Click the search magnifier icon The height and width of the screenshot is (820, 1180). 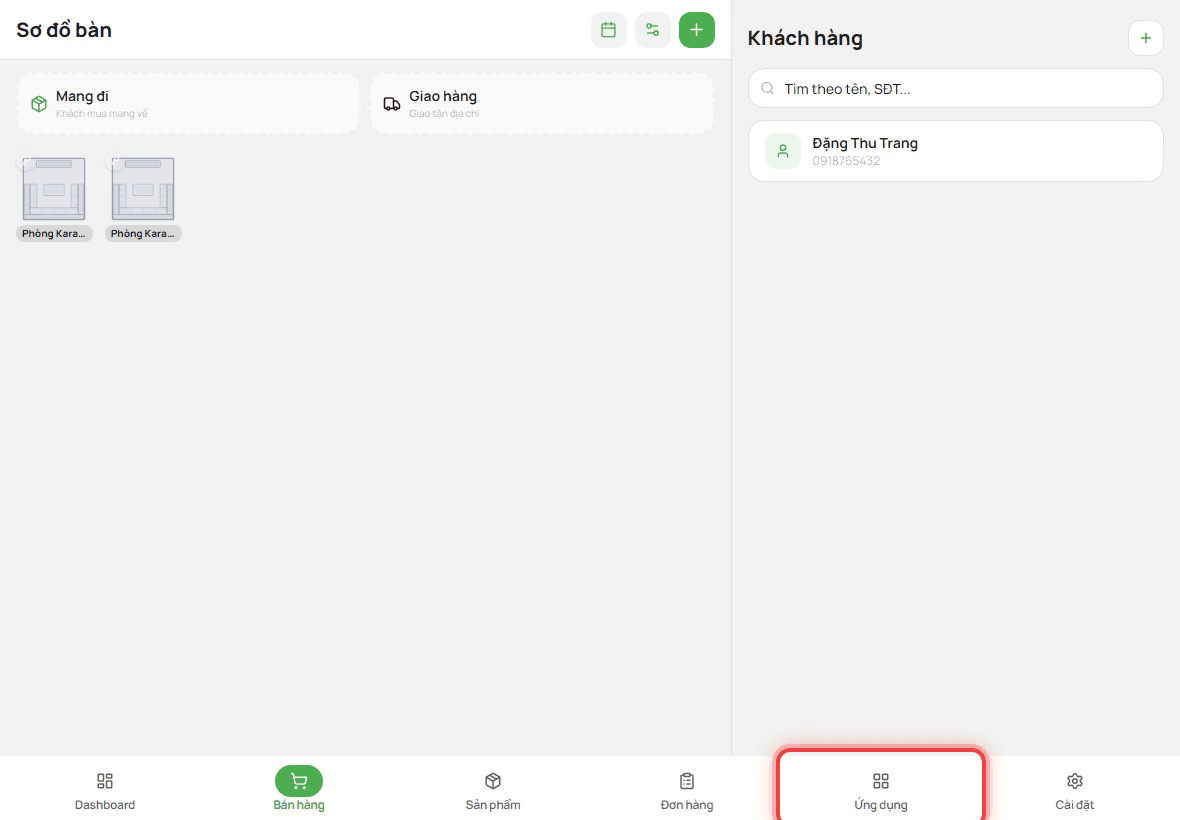tap(768, 89)
